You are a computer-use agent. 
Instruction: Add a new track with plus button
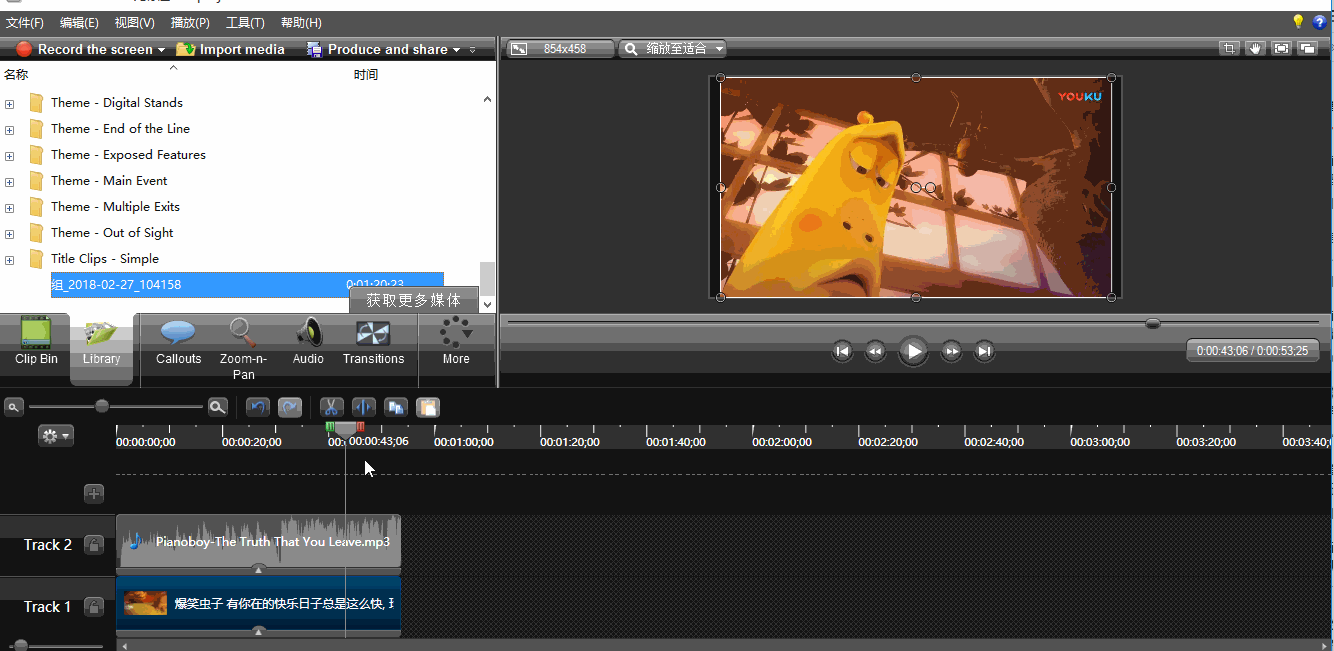click(x=94, y=493)
